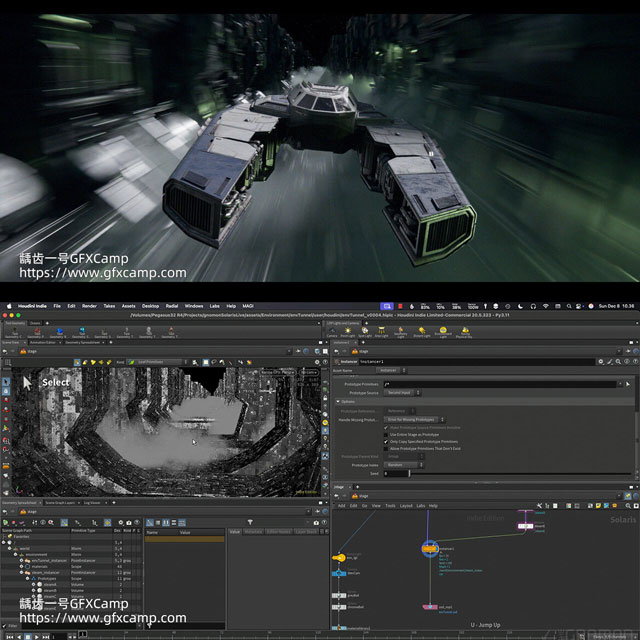
Task: Open parameter pane gear settings icon
Action: pos(601,362)
